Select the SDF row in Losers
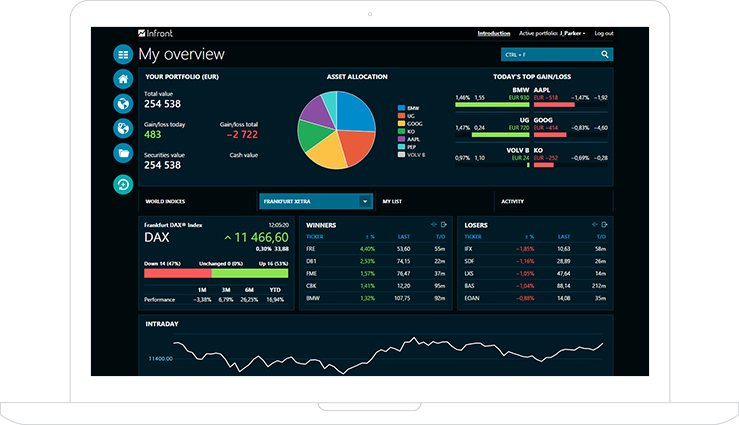739x425 pixels. [535, 261]
